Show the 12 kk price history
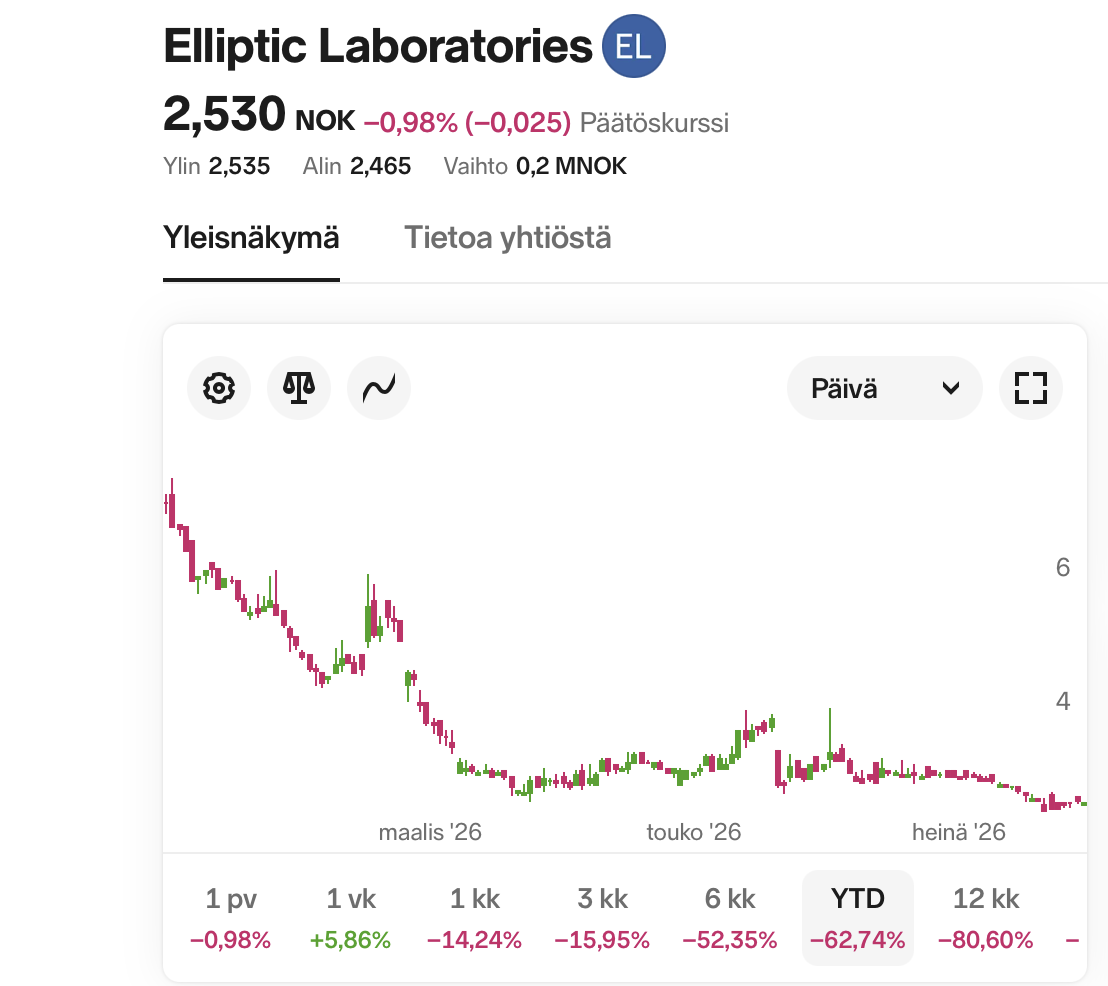 (986, 917)
